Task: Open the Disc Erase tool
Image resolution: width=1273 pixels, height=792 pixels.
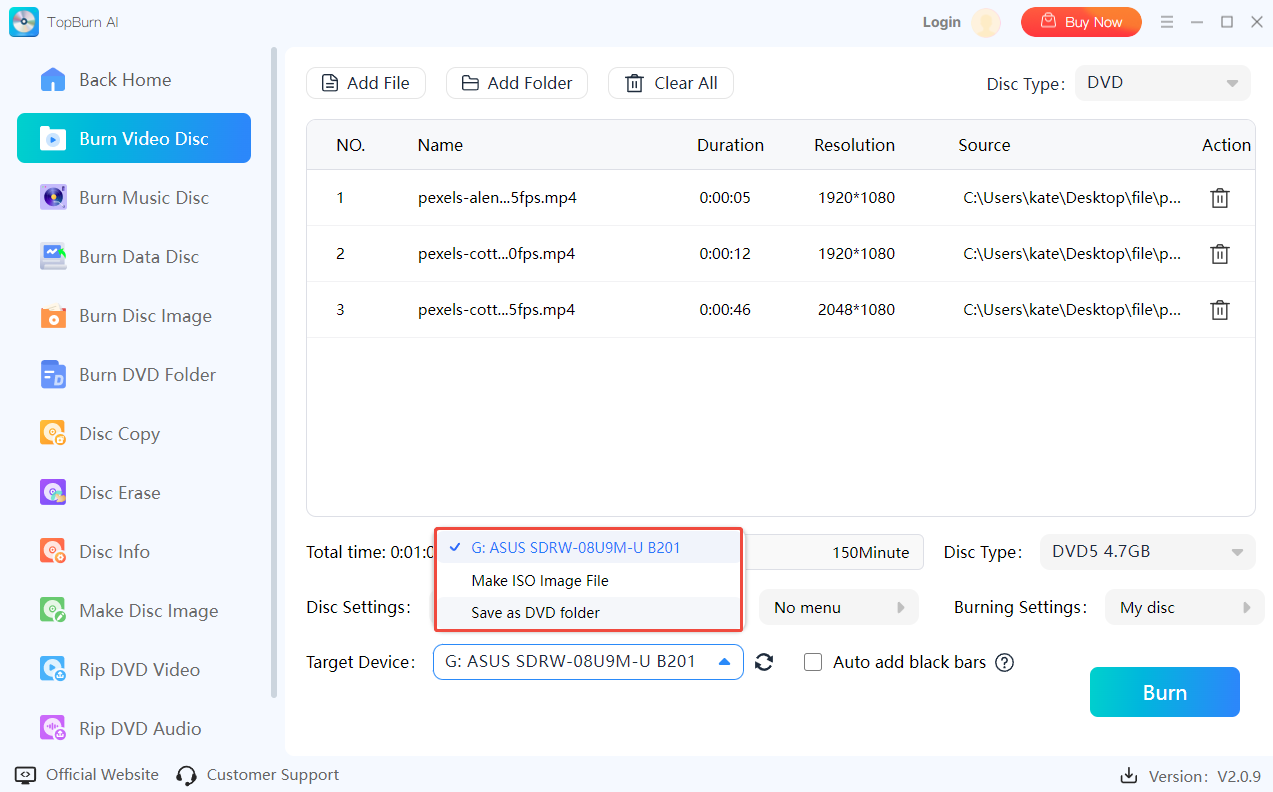Action: pyautogui.click(x=119, y=493)
